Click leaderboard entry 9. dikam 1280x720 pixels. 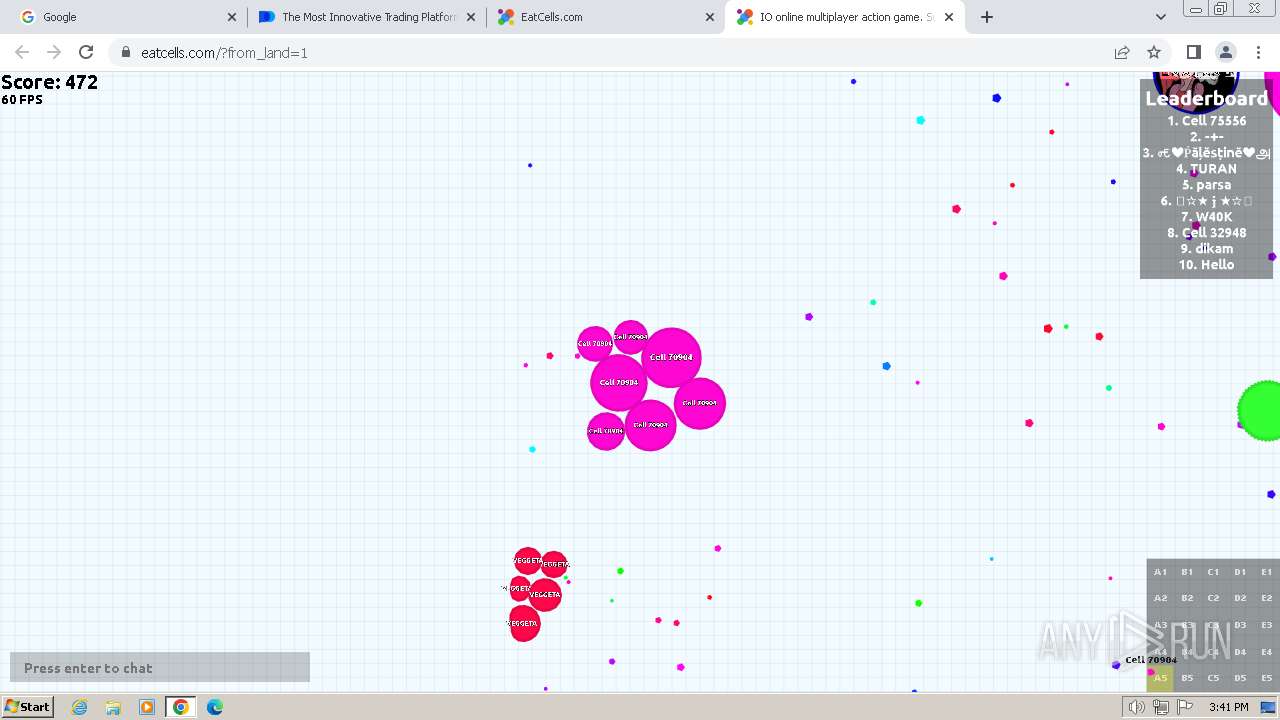[x=1206, y=249]
